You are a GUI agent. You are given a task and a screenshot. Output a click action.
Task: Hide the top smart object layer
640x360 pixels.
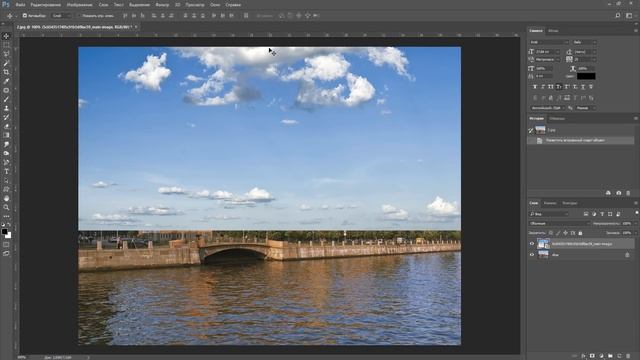531,244
